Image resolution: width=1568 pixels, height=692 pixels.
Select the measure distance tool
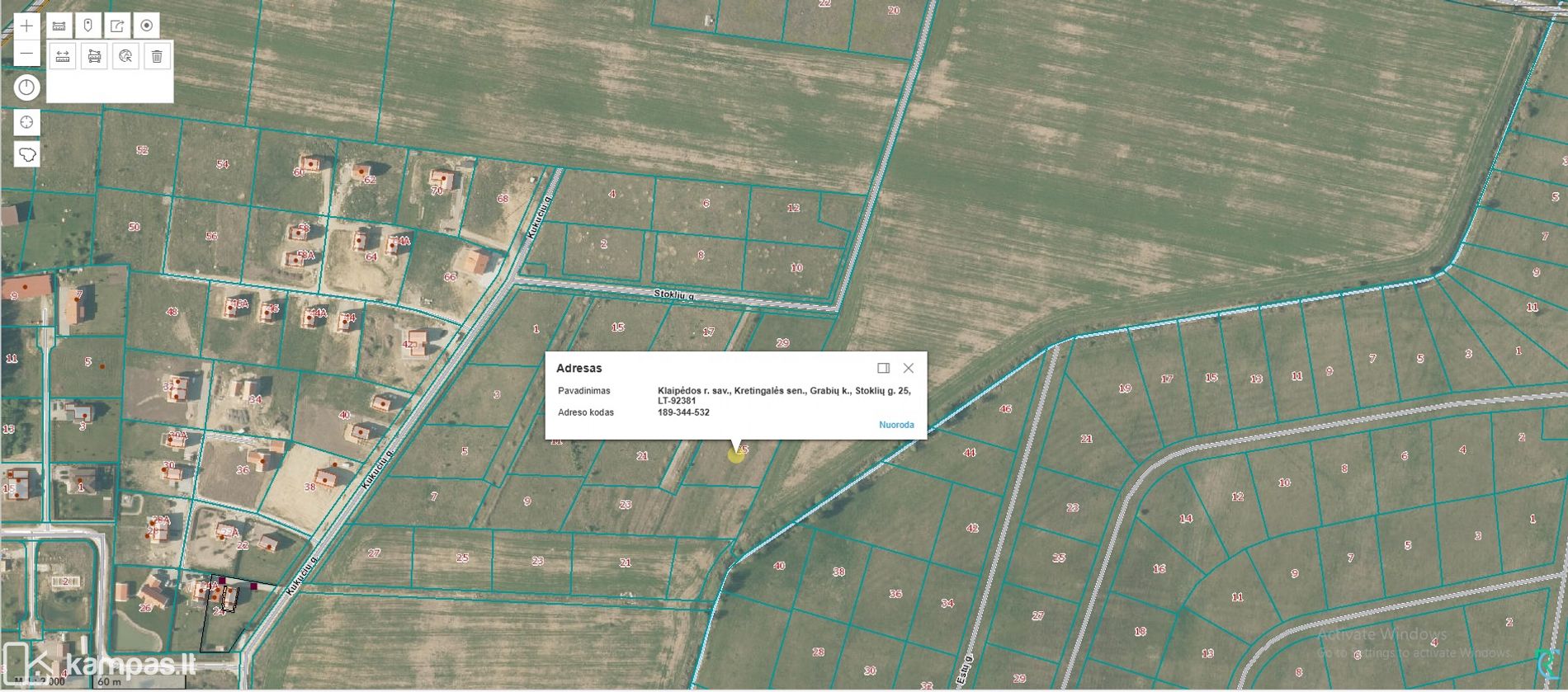pos(63,57)
